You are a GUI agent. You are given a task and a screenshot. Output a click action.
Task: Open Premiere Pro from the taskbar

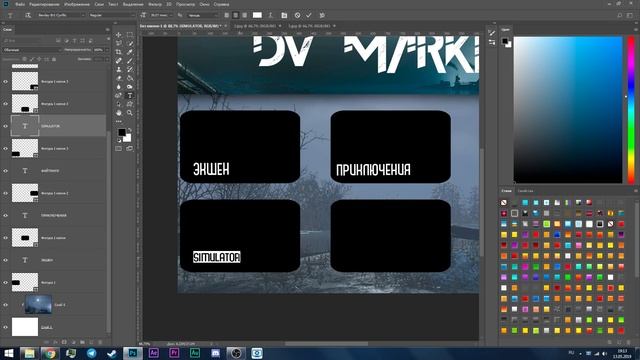tap(174, 353)
